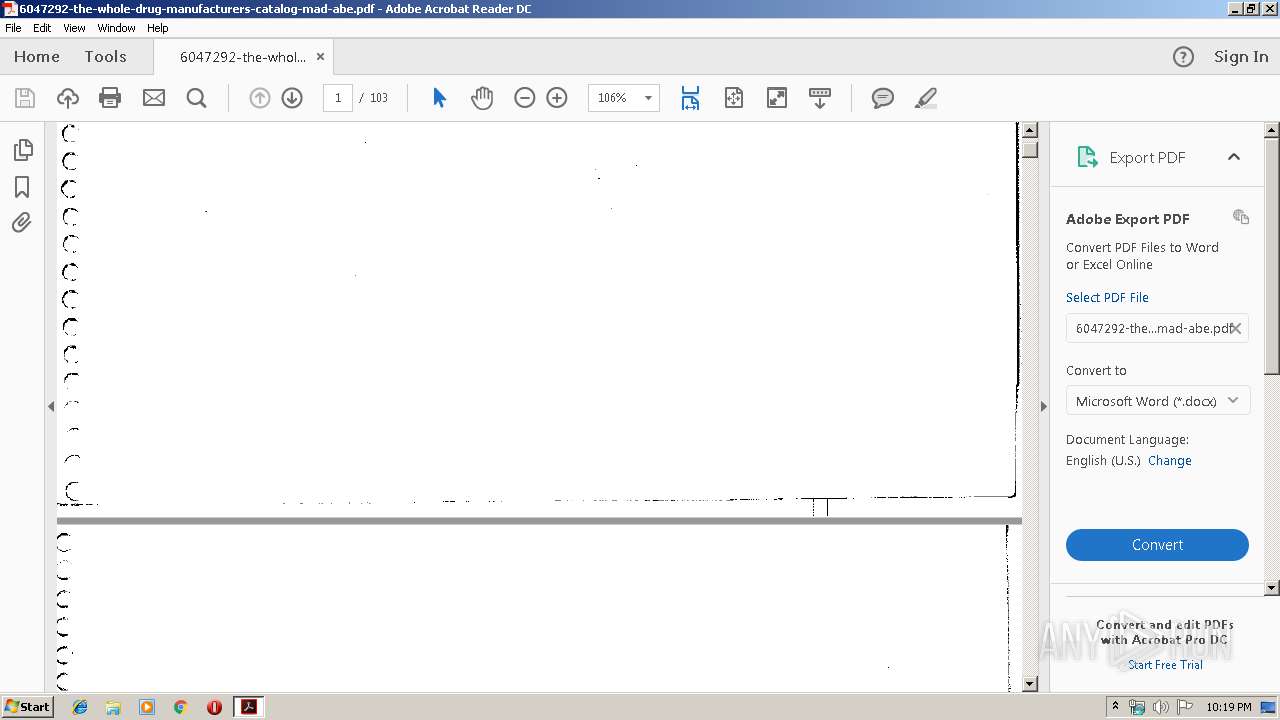Click the blue Convert button

point(1157,545)
